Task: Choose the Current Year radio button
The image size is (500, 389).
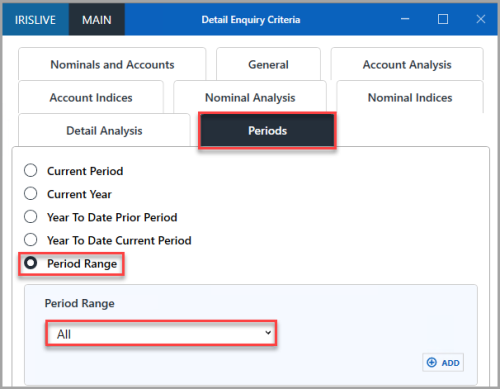Action: pyautogui.click(x=31, y=193)
